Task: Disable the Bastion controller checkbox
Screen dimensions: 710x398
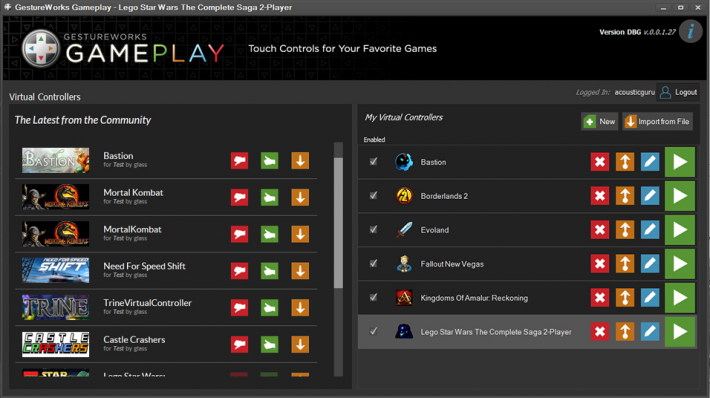Action: [373, 161]
